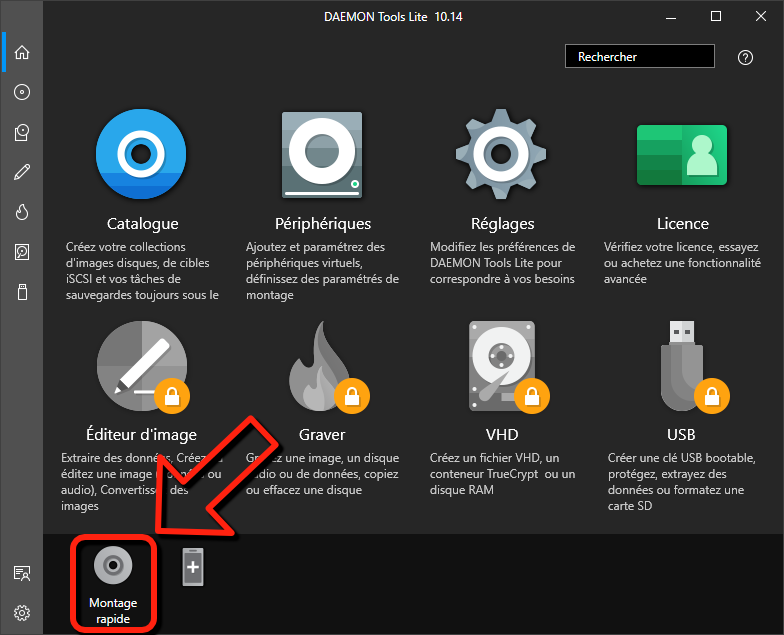Open the Catalogue tile icon
Image resolution: width=784 pixels, height=635 pixels.
(141, 155)
